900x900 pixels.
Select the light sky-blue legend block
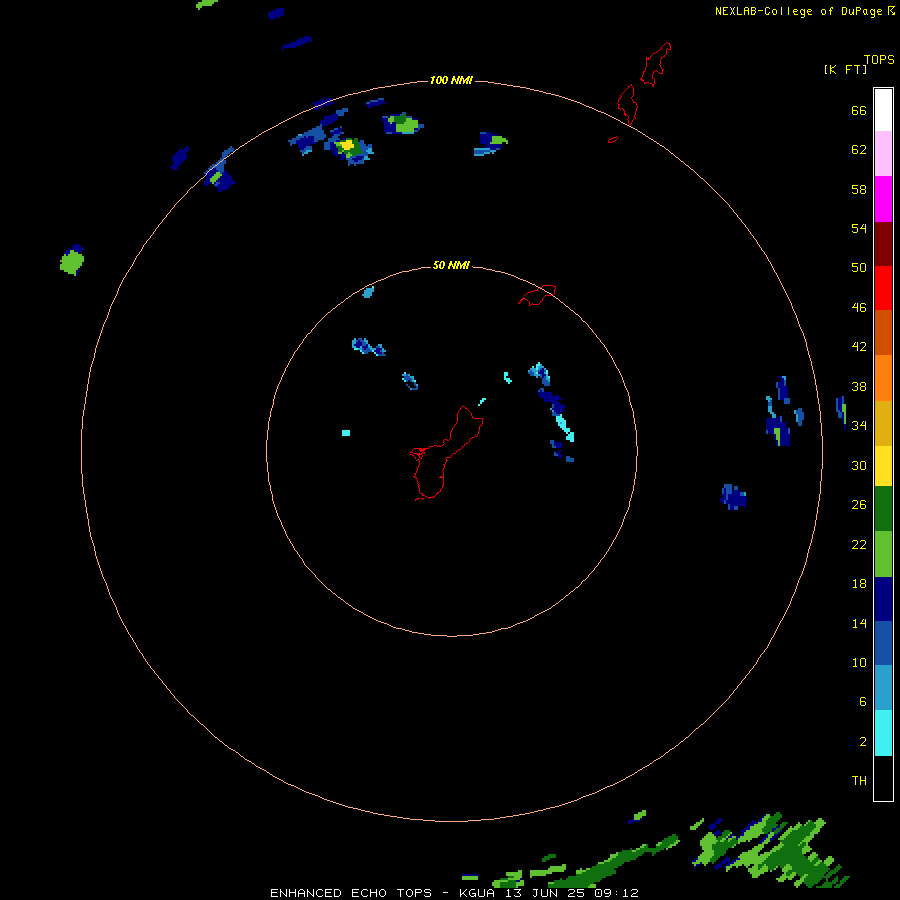coord(883,688)
